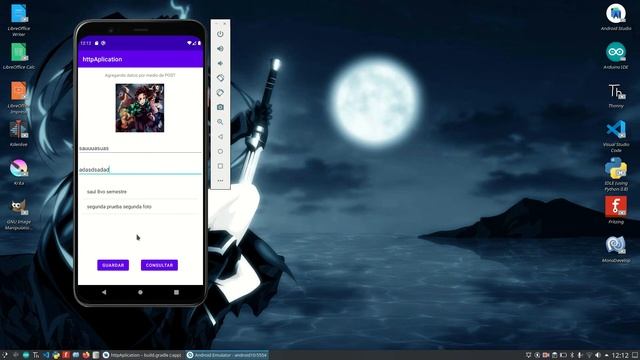Take an emulator screenshot with camera icon

point(220,107)
